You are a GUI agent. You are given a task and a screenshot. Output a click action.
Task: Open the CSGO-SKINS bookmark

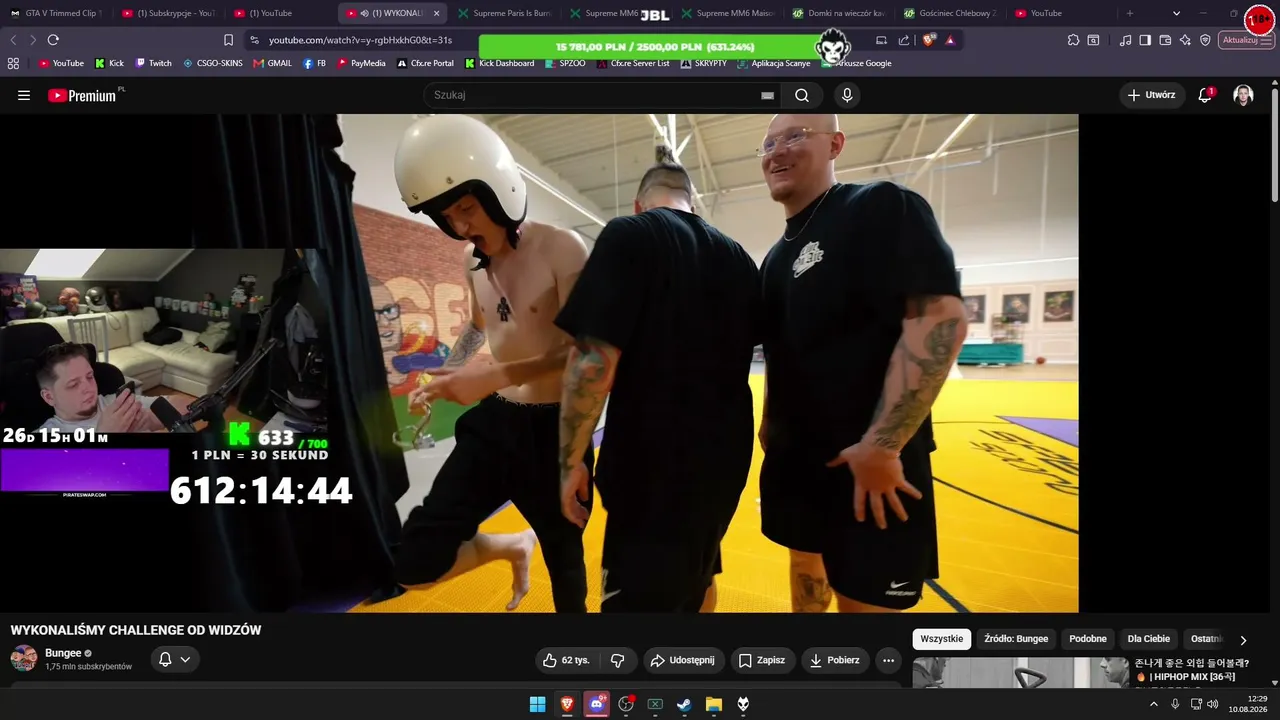coord(213,63)
